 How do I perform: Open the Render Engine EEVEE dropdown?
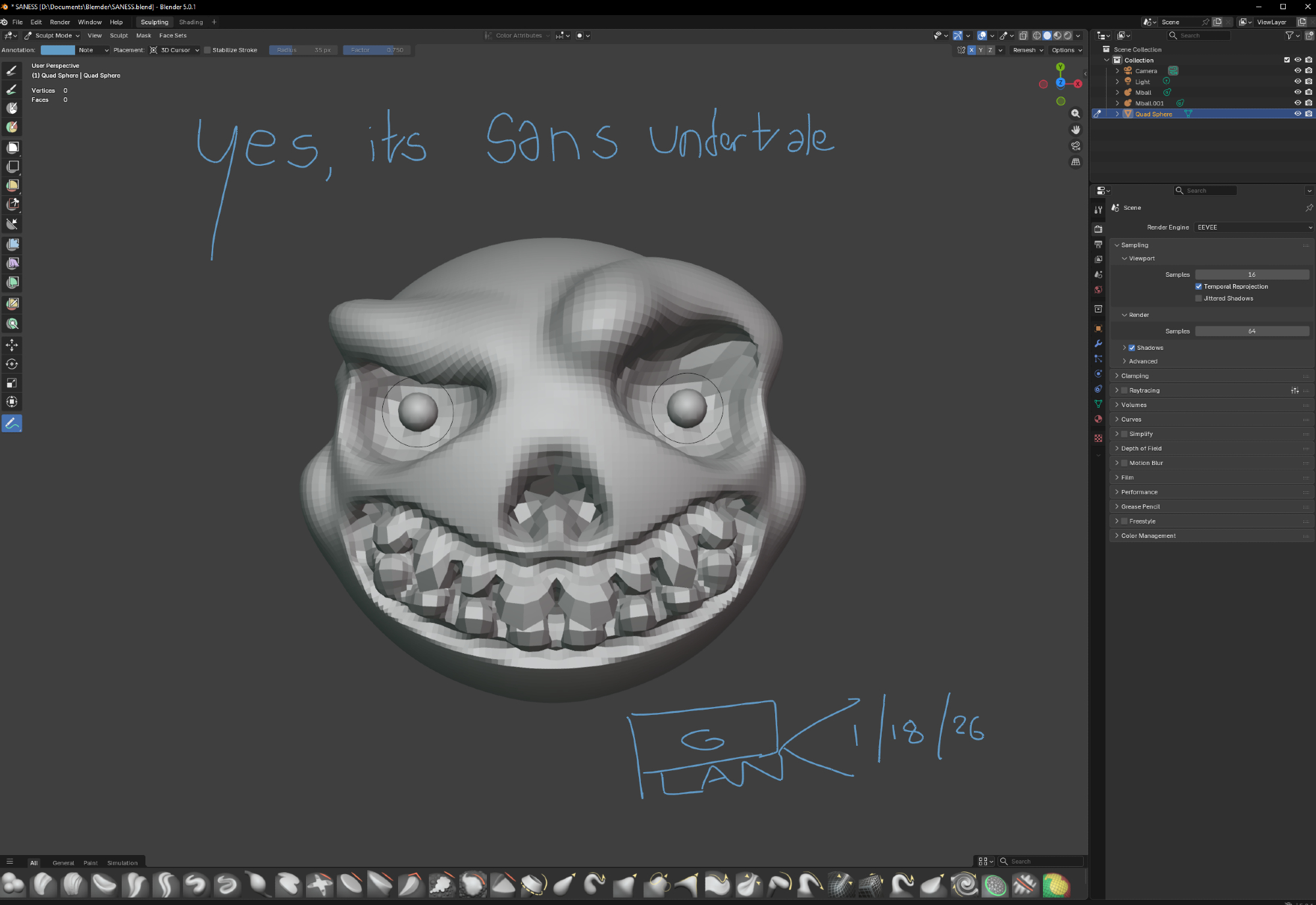[1253, 228]
